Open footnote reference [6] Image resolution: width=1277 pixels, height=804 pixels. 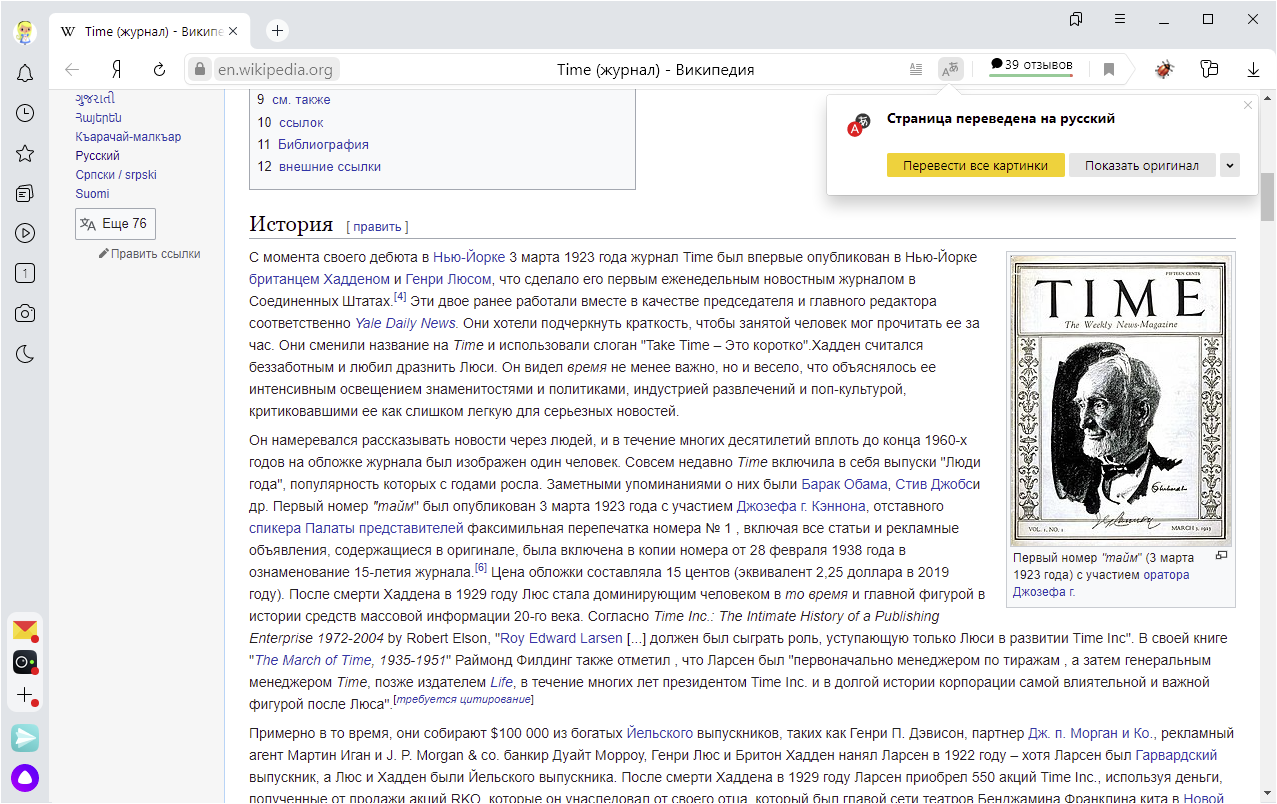coord(481,568)
